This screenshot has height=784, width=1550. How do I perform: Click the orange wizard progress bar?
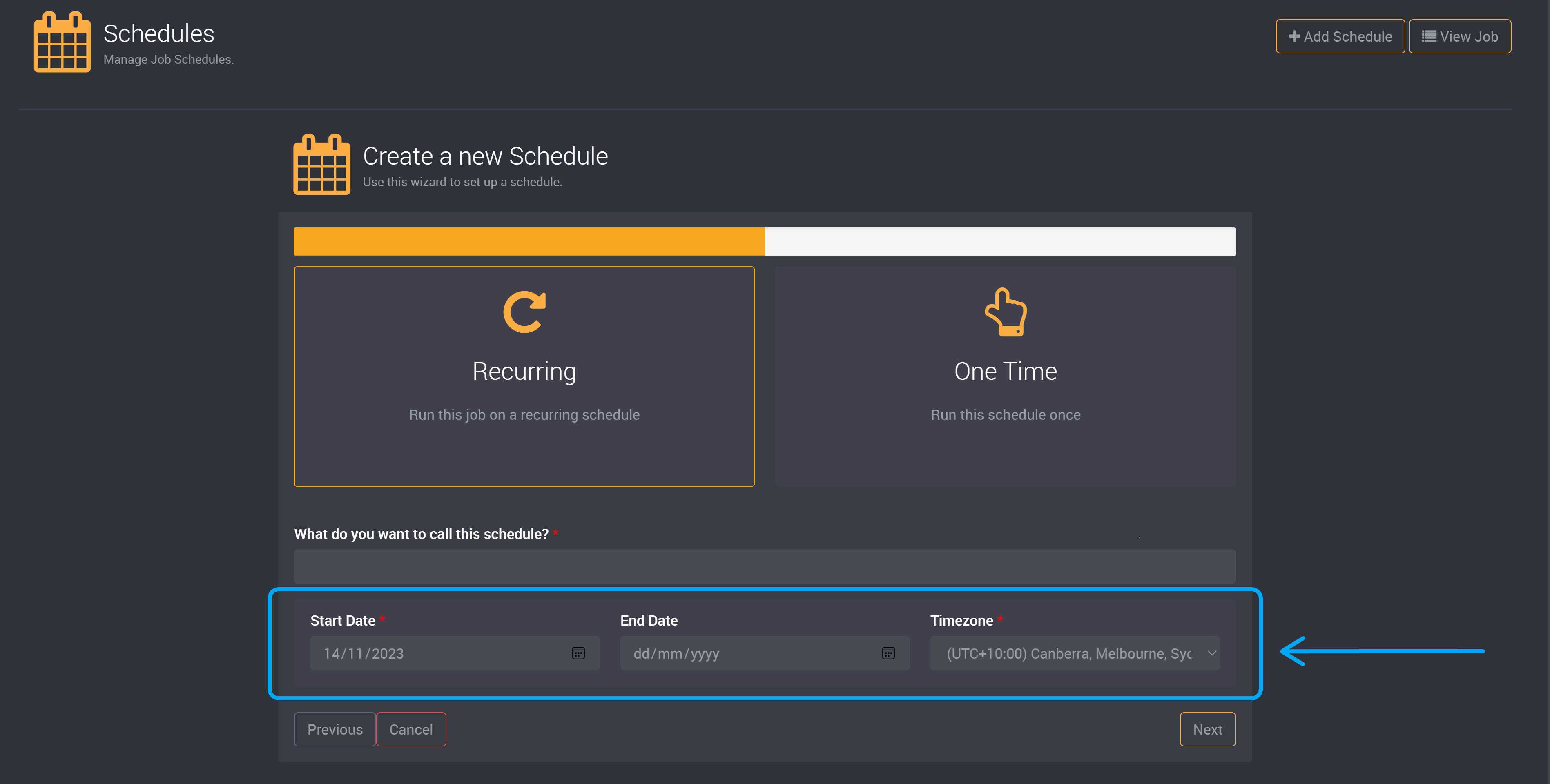[x=529, y=242]
